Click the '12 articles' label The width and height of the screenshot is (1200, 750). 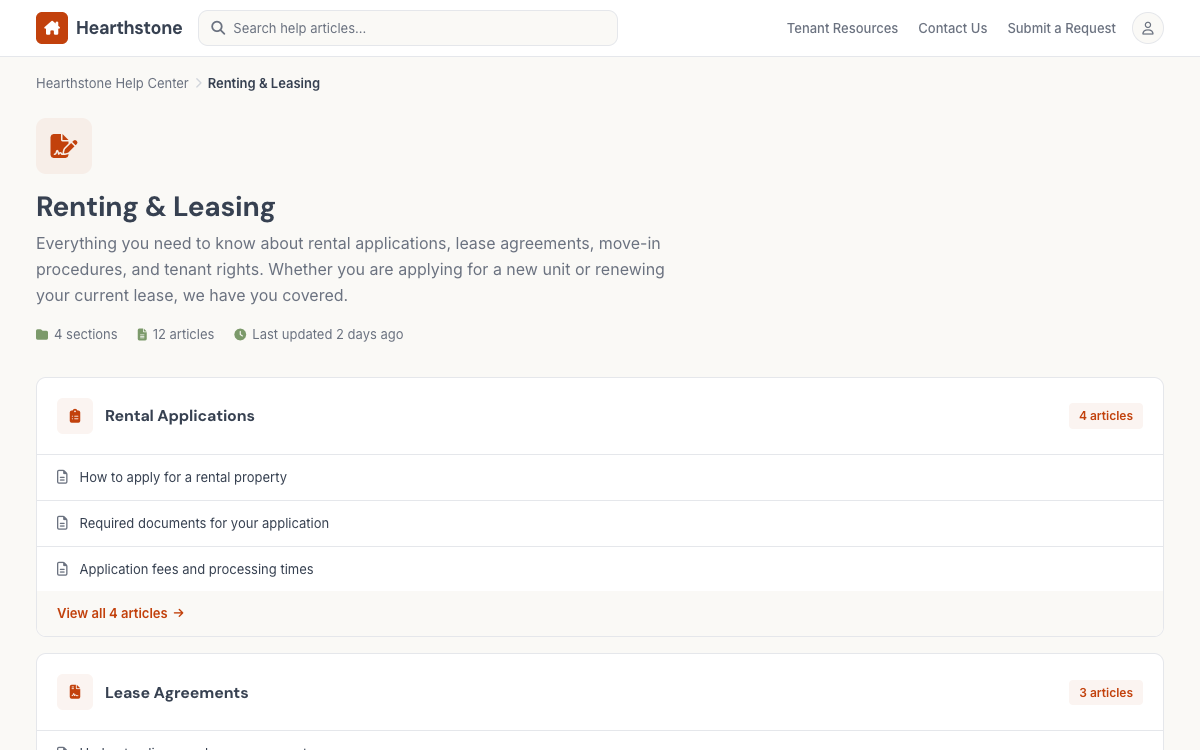pyautogui.click(x=184, y=335)
